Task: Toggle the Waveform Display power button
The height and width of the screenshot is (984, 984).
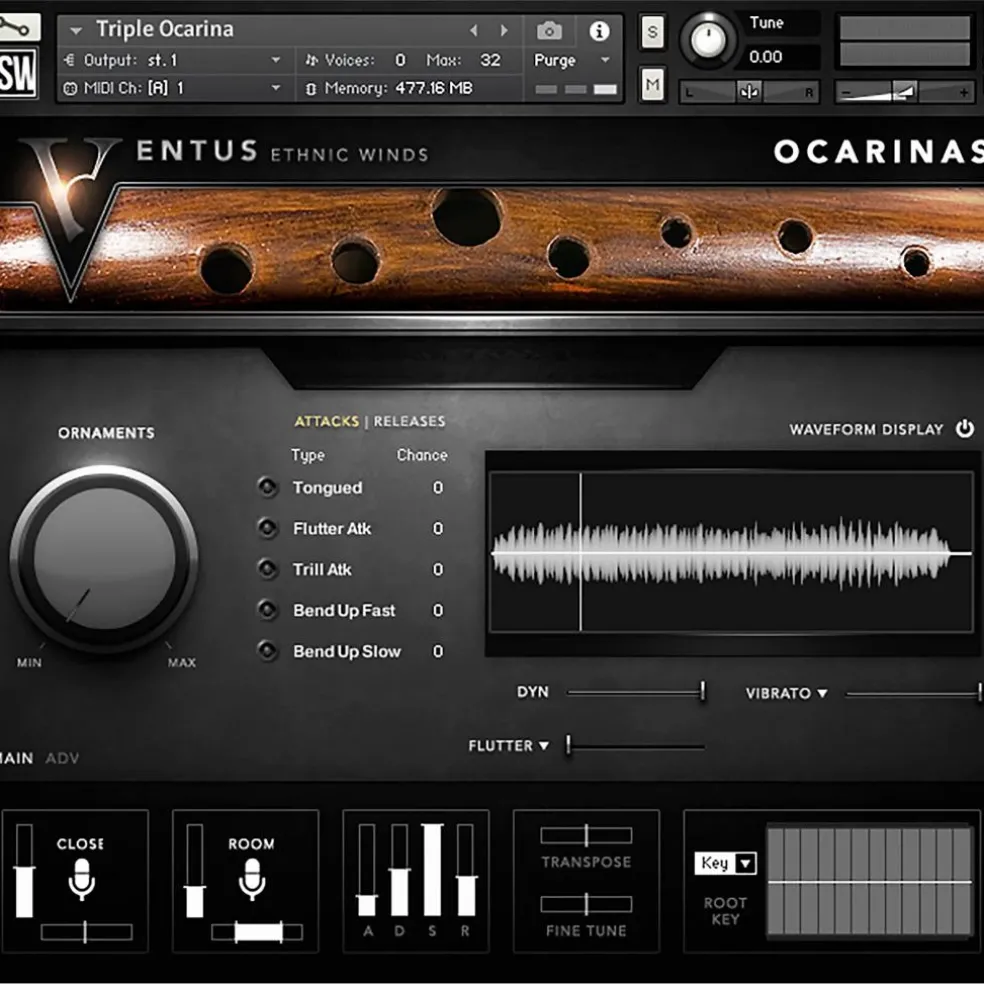Action: (x=965, y=429)
